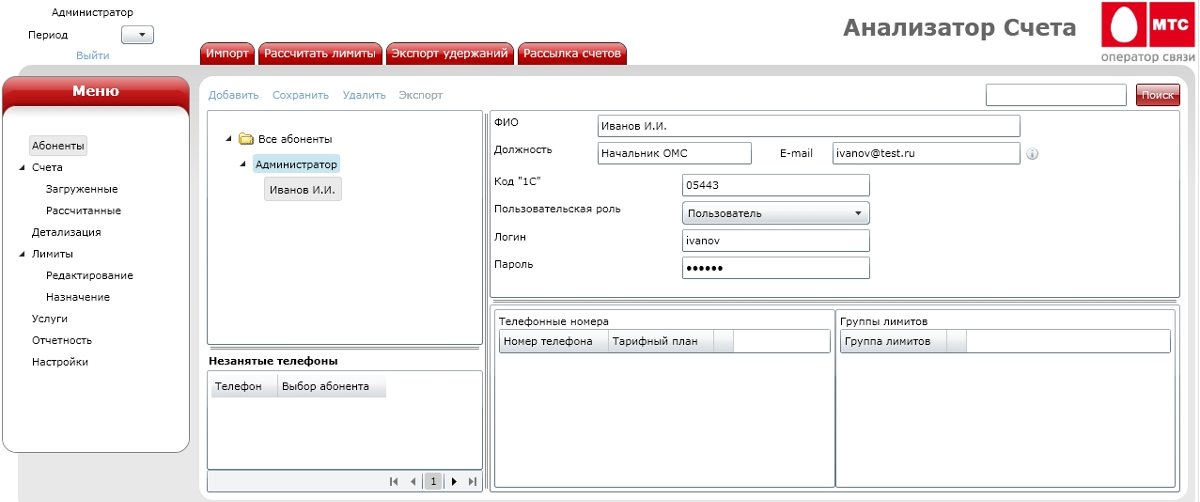This screenshot has height=502, width=1200.
Task: Click the Выйти logout link
Action: click(93, 55)
